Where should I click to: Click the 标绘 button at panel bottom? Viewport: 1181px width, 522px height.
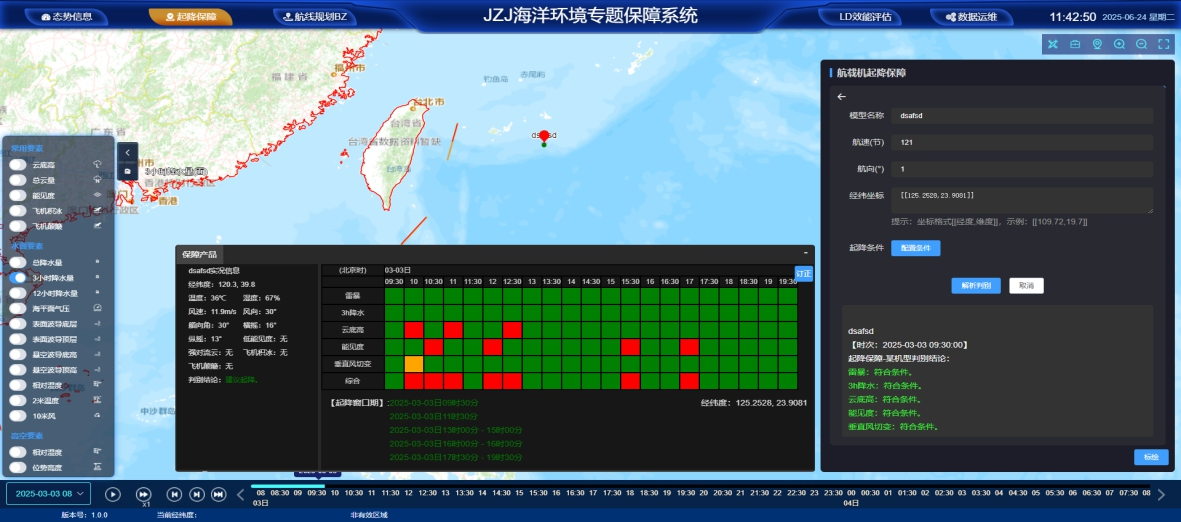(x=1151, y=456)
